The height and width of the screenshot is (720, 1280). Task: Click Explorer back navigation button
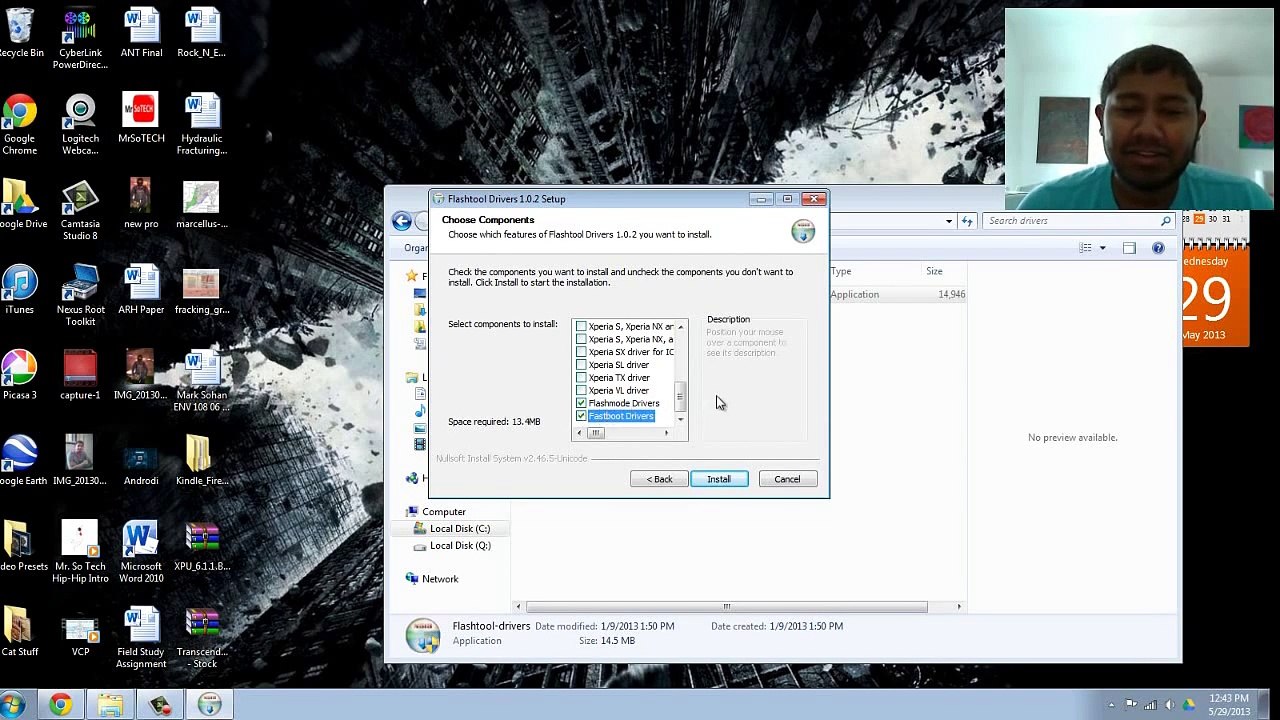(x=402, y=221)
